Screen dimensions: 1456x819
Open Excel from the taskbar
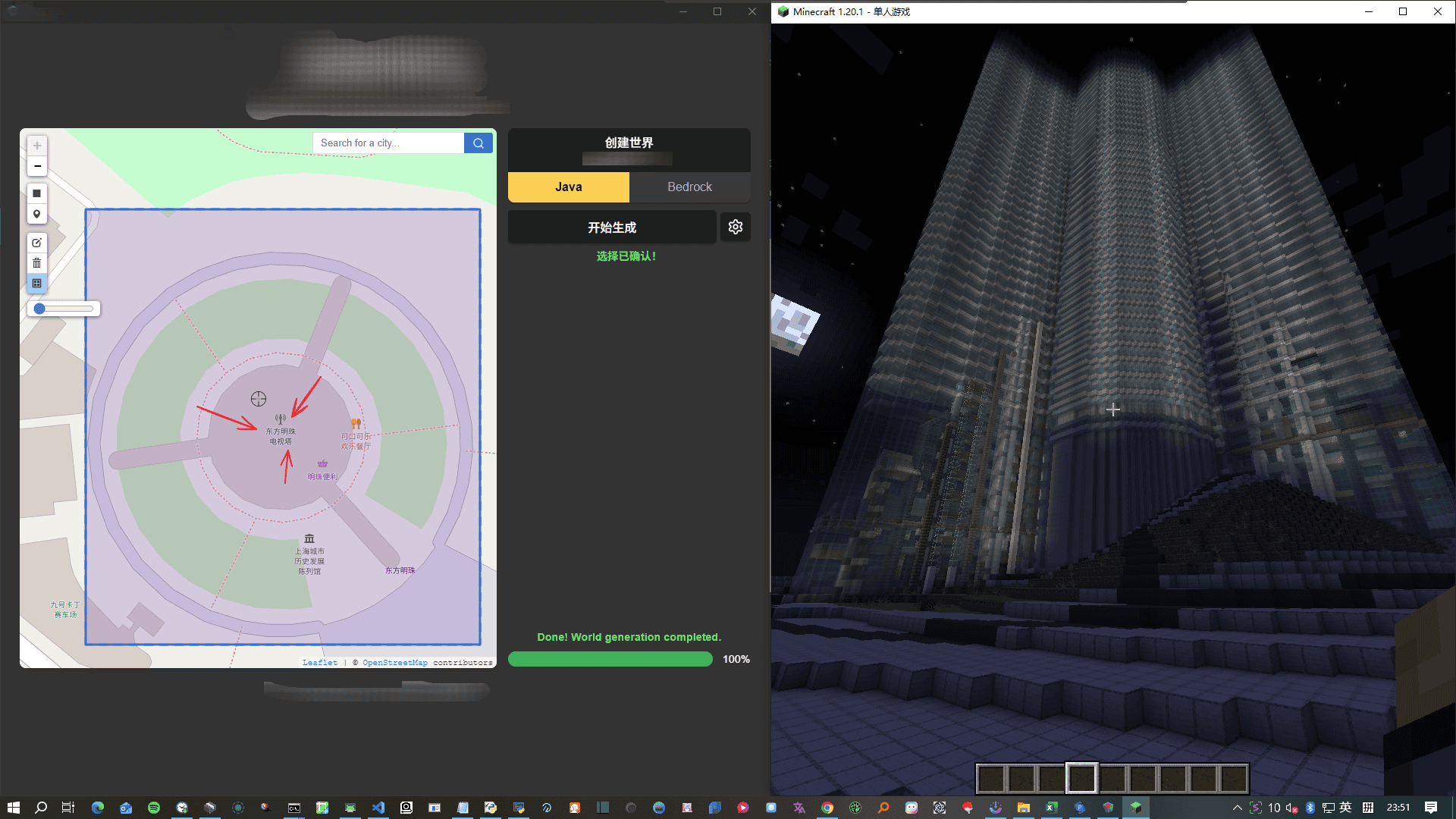pos(1052,808)
